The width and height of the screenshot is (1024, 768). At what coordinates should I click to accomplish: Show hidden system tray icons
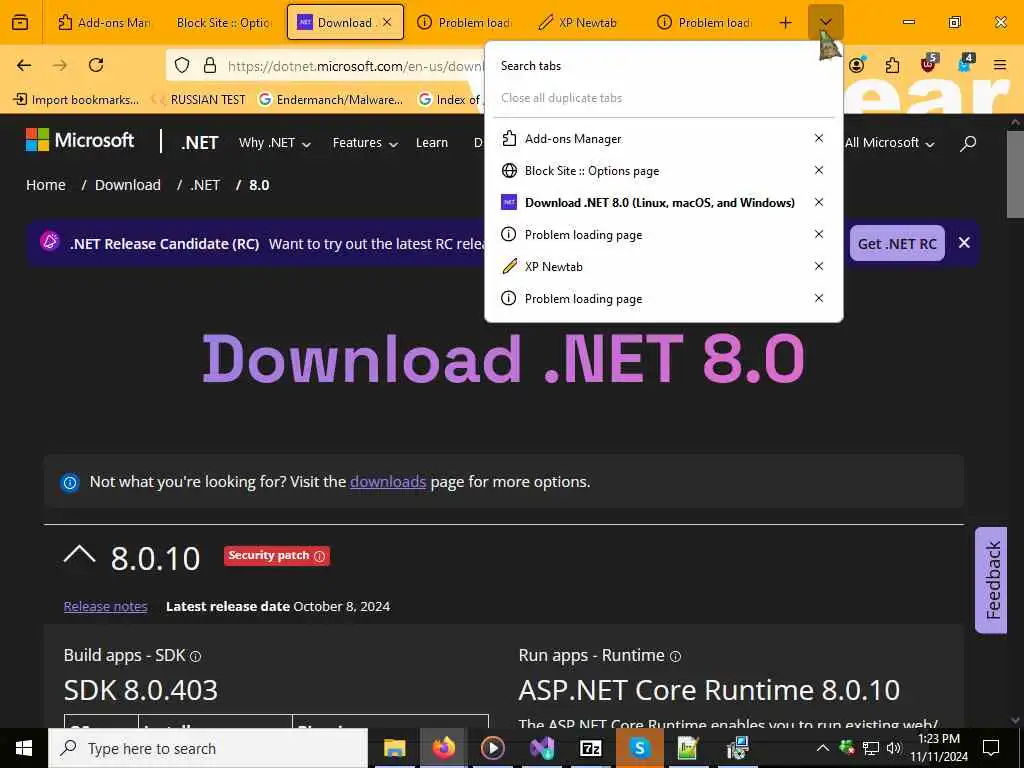click(x=823, y=748)
